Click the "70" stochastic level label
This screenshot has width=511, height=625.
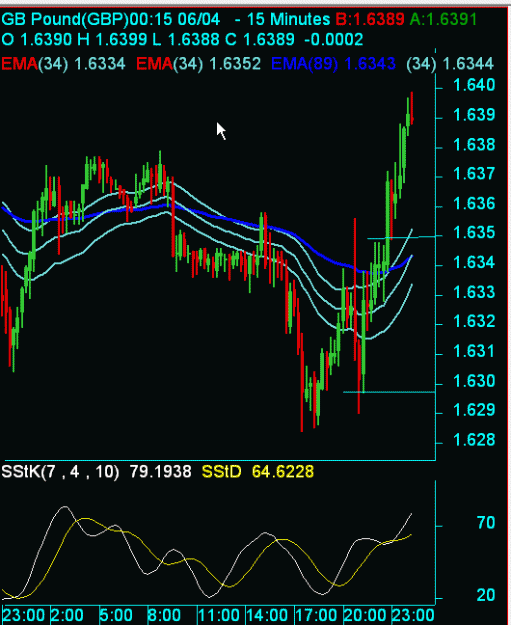point(486,522)
